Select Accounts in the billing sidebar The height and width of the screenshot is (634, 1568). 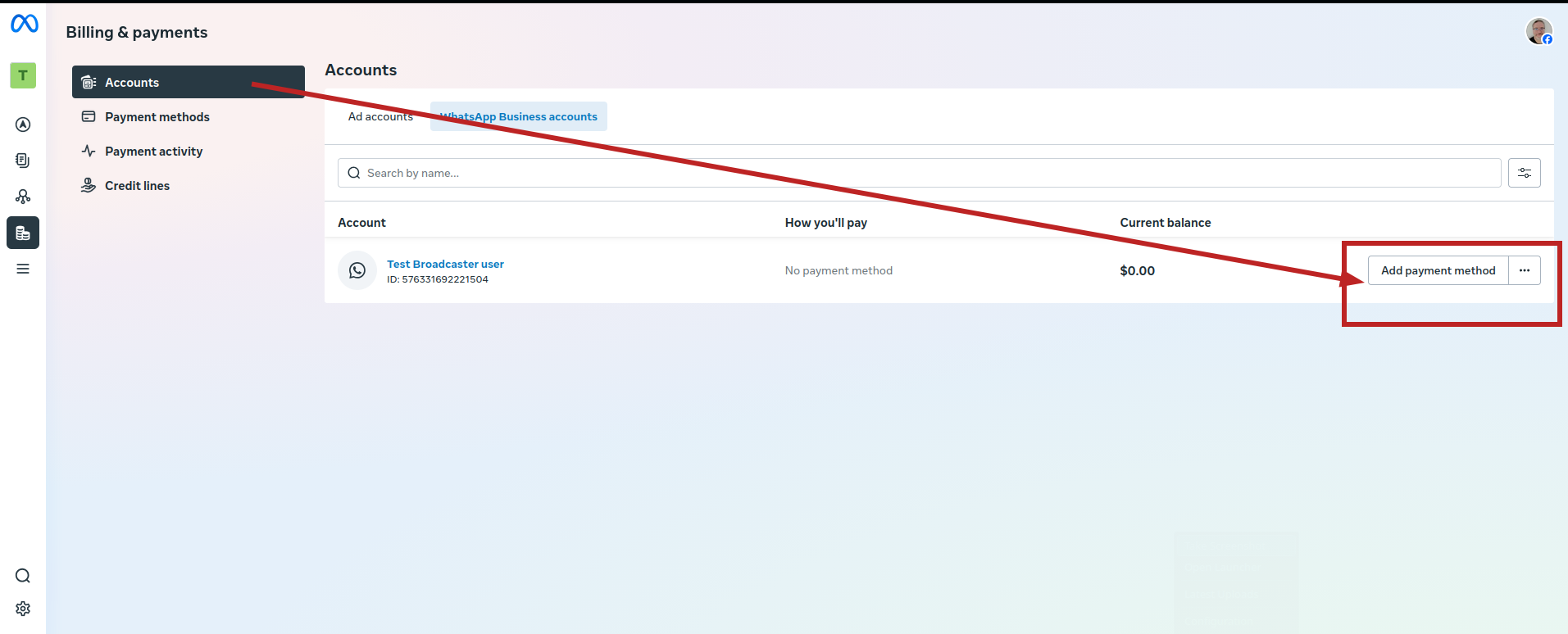pyautogui.click(x=189, y=82)
